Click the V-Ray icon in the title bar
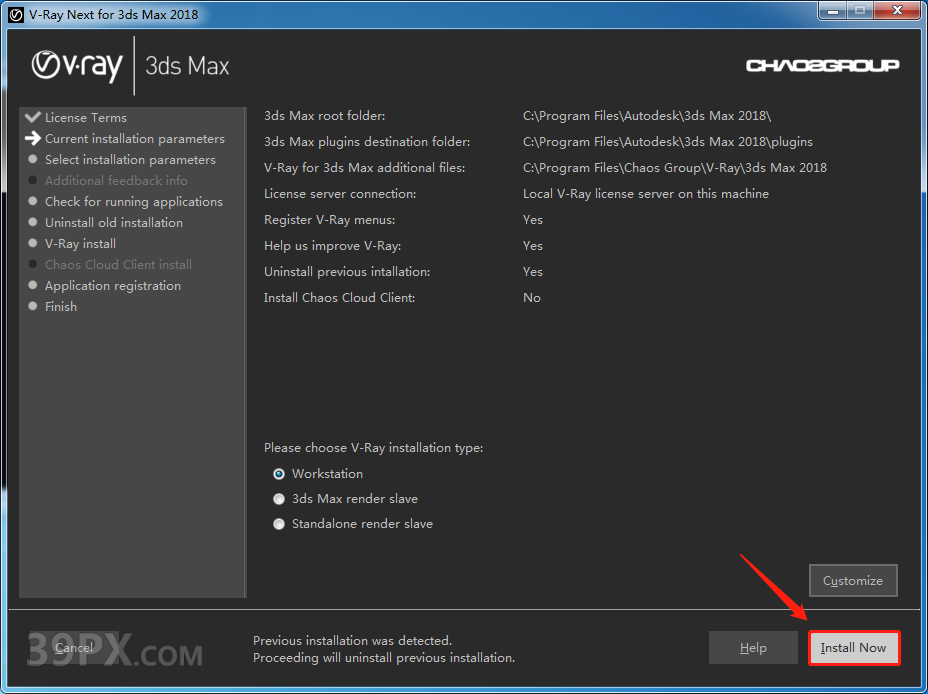 (16, 14)
